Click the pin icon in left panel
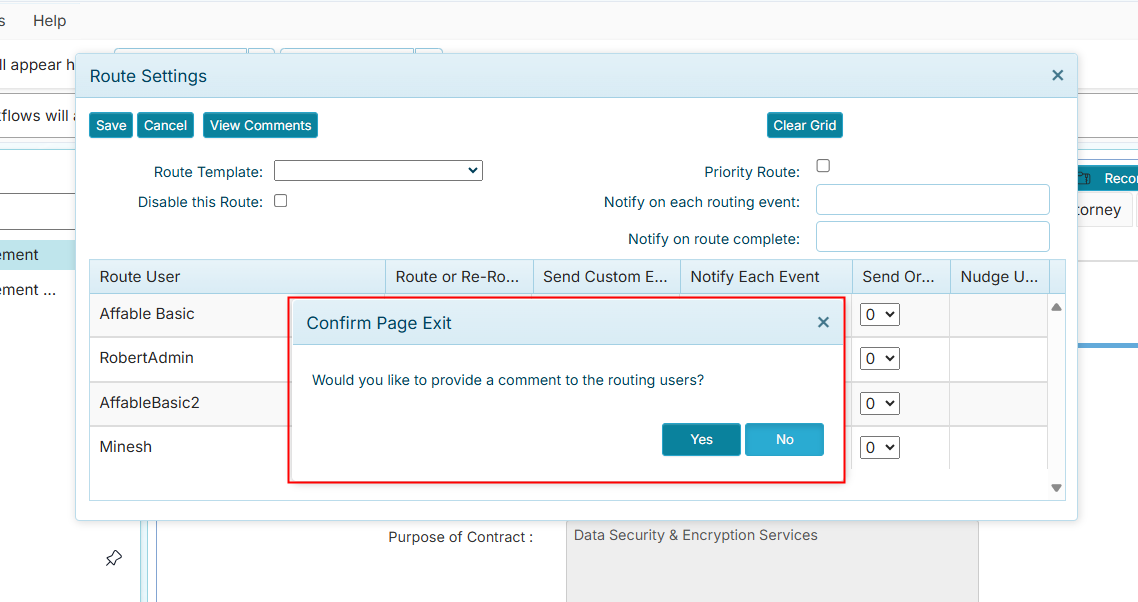Screen dimensions: 1138x602 tap(114, 558)
